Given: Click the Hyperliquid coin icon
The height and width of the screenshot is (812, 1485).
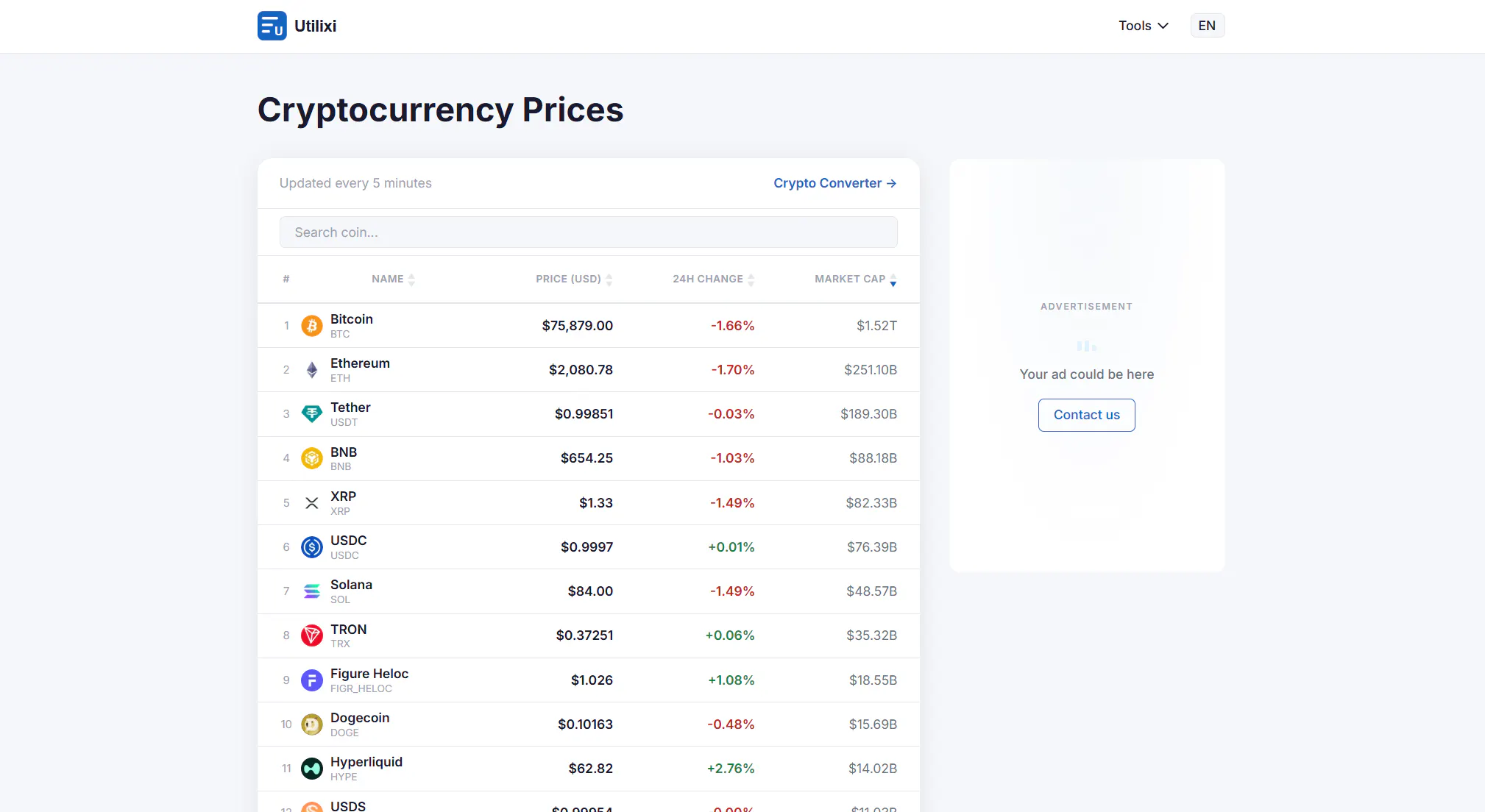Looking at the screenshot, I should 312,769.
